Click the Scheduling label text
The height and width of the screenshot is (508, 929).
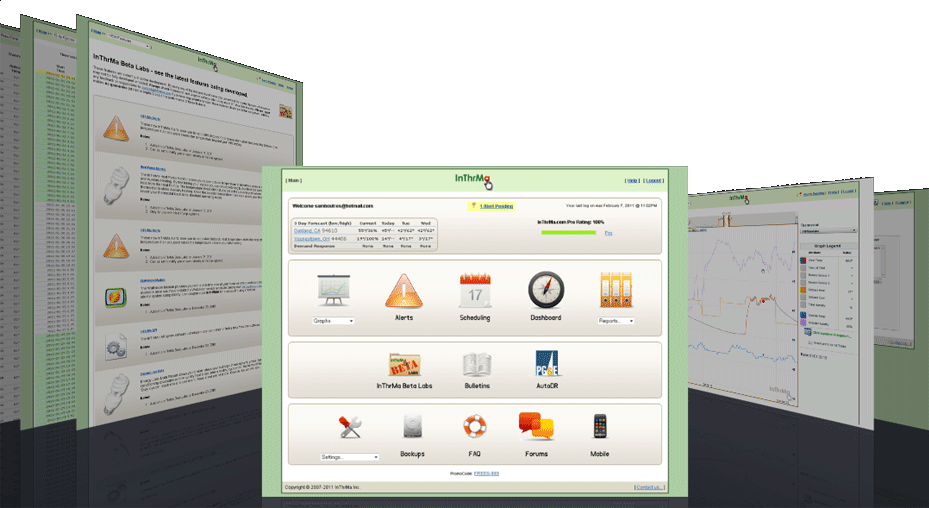475,318
